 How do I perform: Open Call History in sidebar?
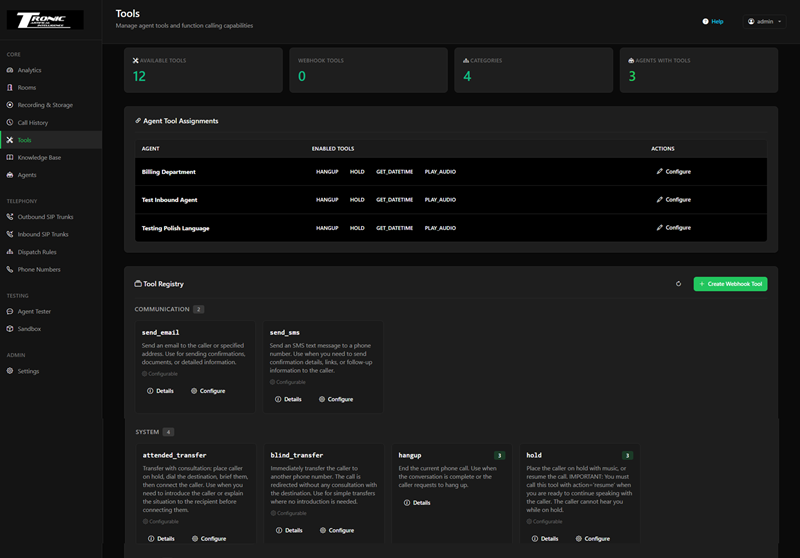[33, 123]
